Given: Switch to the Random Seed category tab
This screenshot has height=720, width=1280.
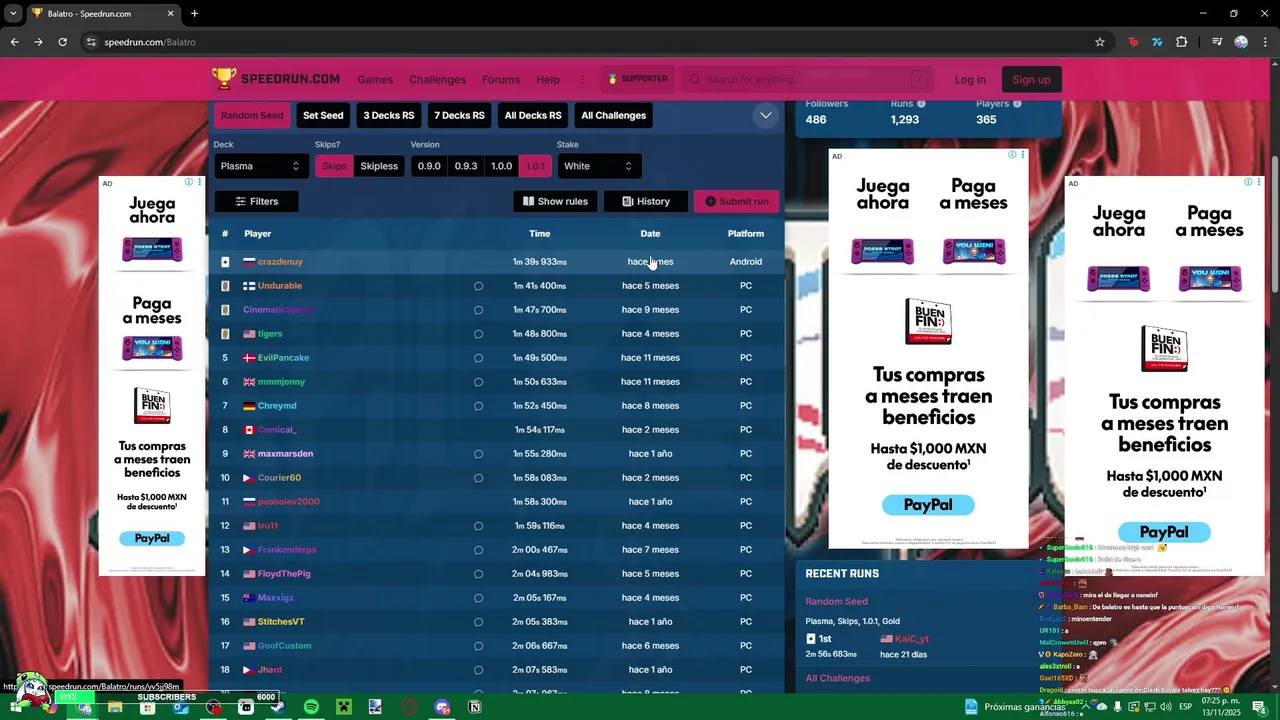Looking at the screenshot, I should [252, 115].
